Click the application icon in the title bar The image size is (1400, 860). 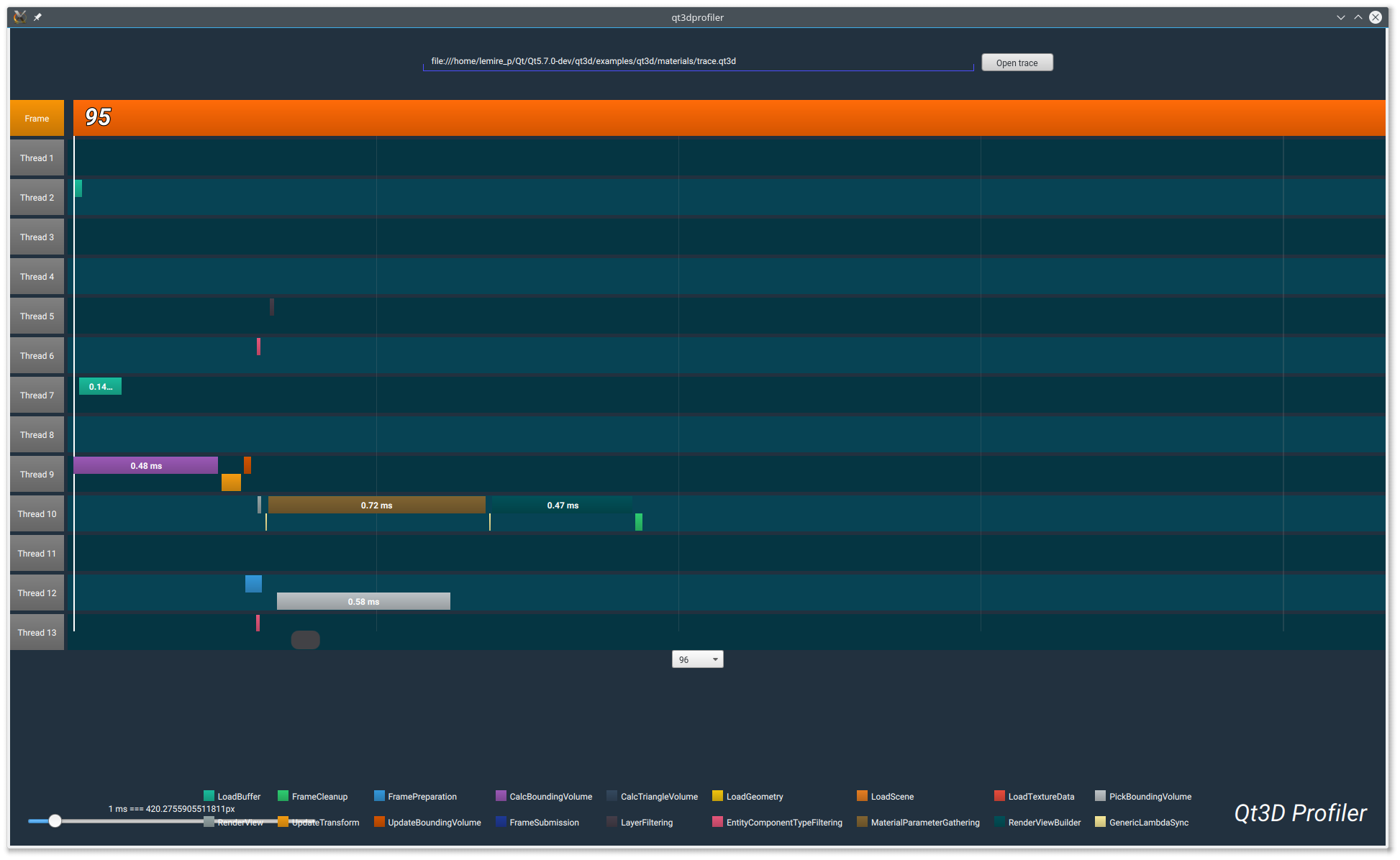19,17
